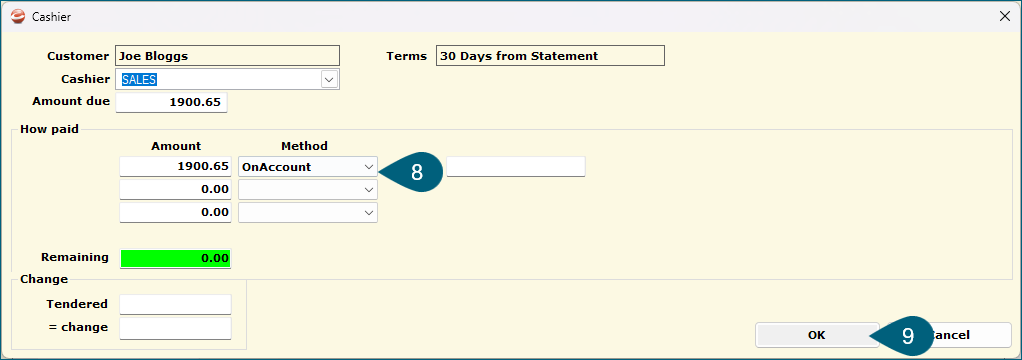Image resolution: width=1022 pixels, height=360 pixels.
Task: Click the second payment amount field
Action: pos(175,190)
